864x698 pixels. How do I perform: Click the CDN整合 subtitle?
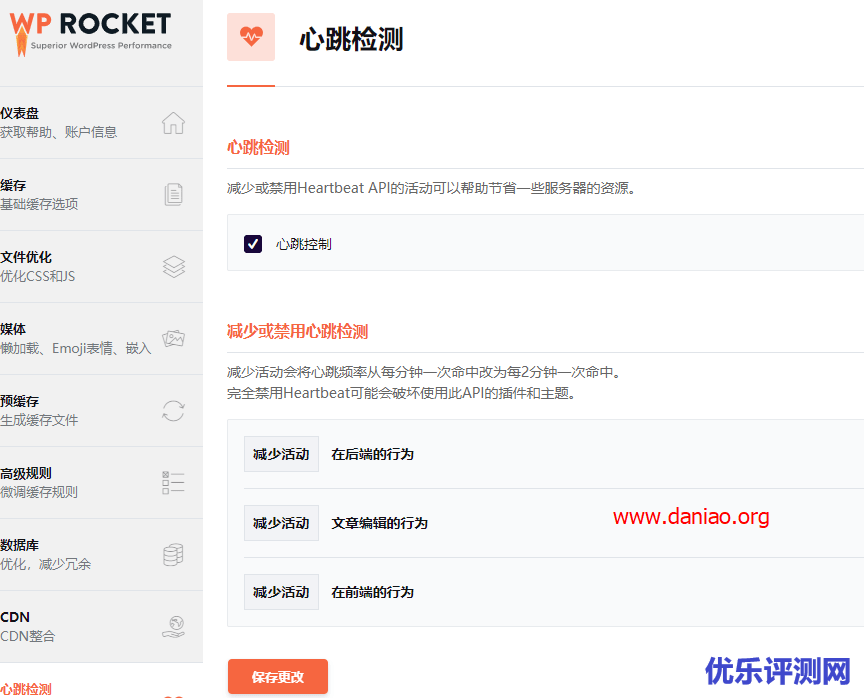tap(28, 636)
